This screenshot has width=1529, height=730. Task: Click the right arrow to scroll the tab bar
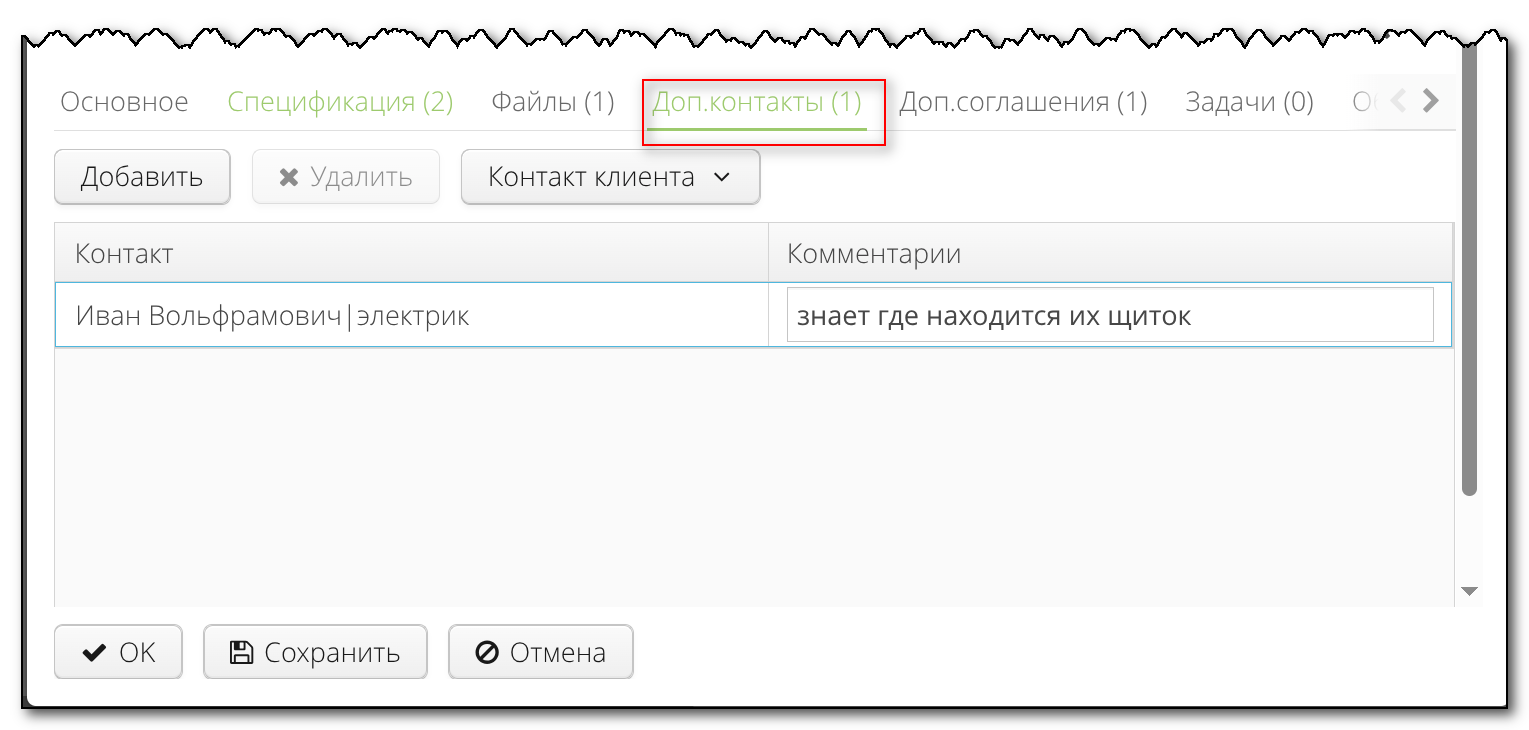(1431, 100)
